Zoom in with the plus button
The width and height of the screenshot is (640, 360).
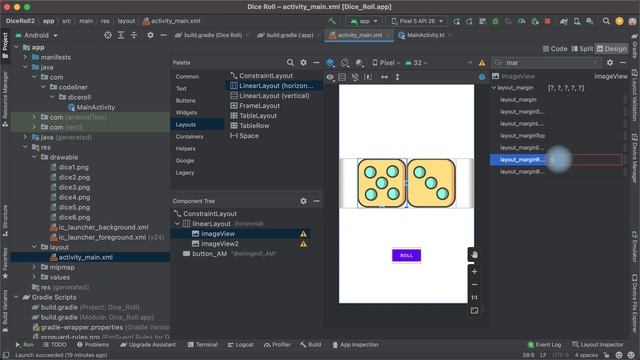[x=474, y=271]
